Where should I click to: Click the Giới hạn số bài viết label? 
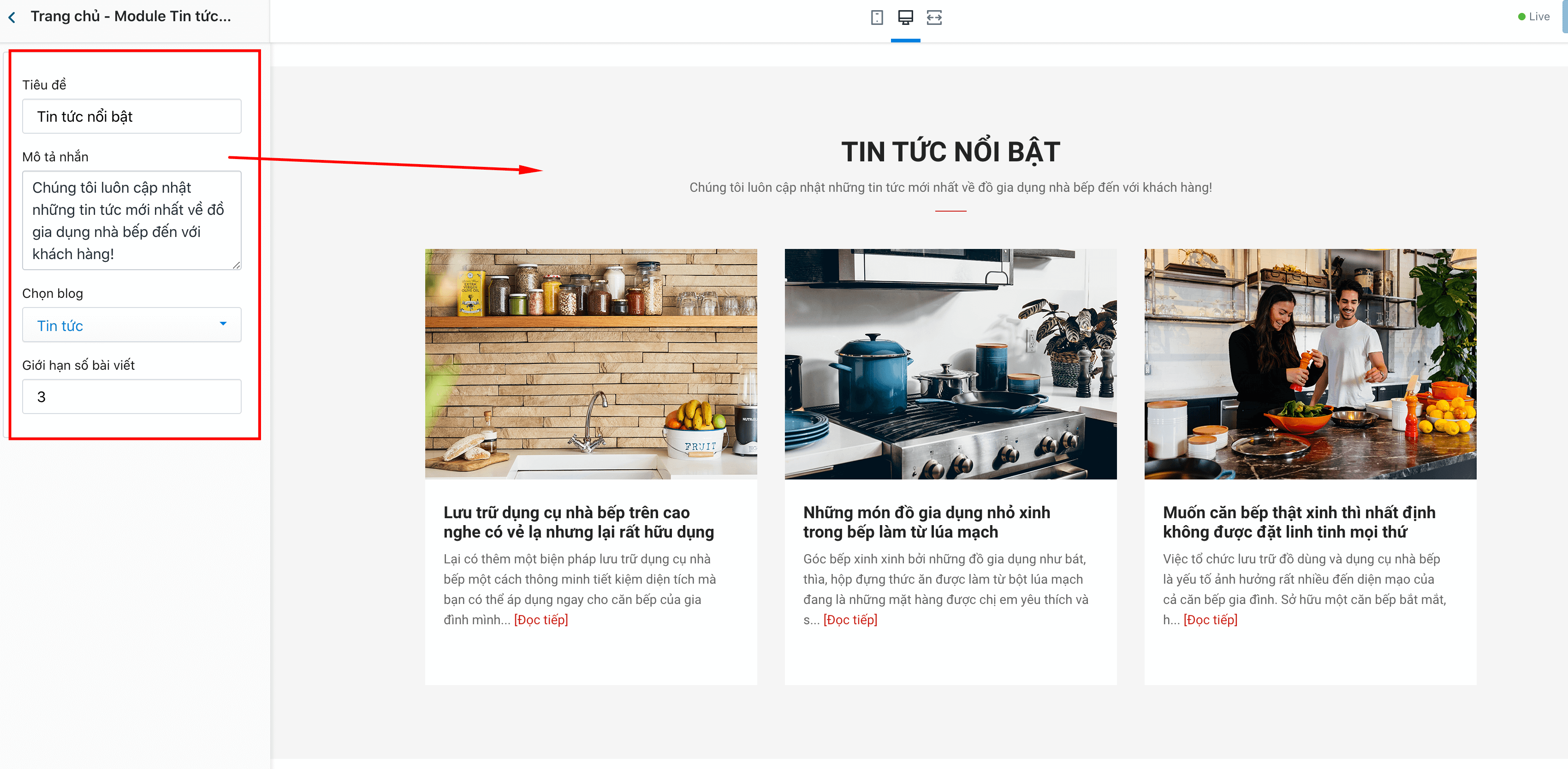[x=78, y=365]
